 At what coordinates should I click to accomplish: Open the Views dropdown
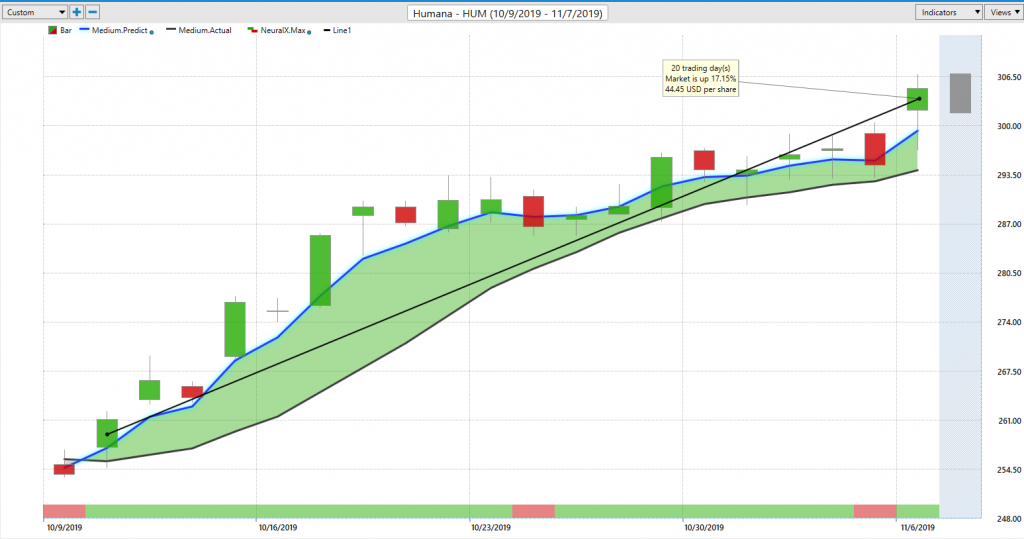click(x=1004, y=12)
